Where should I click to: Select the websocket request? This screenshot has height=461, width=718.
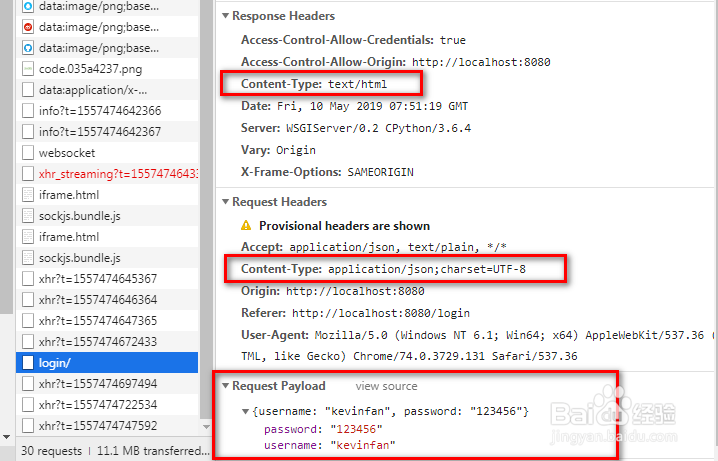click(x=107, y=153)
